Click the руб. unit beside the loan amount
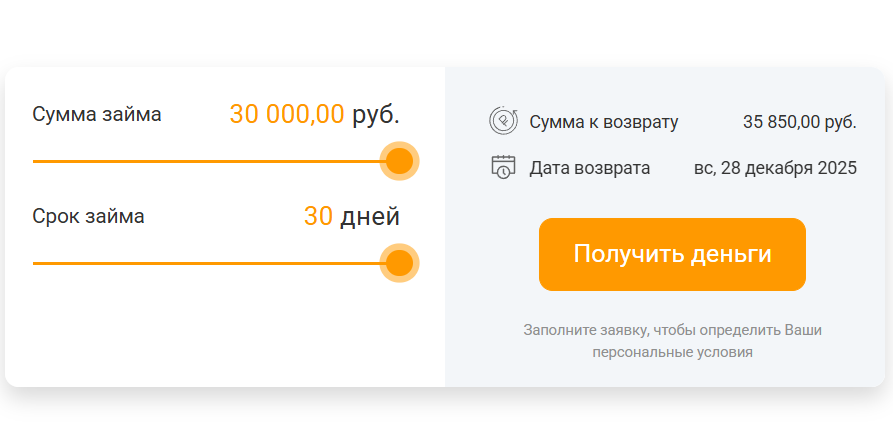Screen dimensions: 893x447 [376, 114]
